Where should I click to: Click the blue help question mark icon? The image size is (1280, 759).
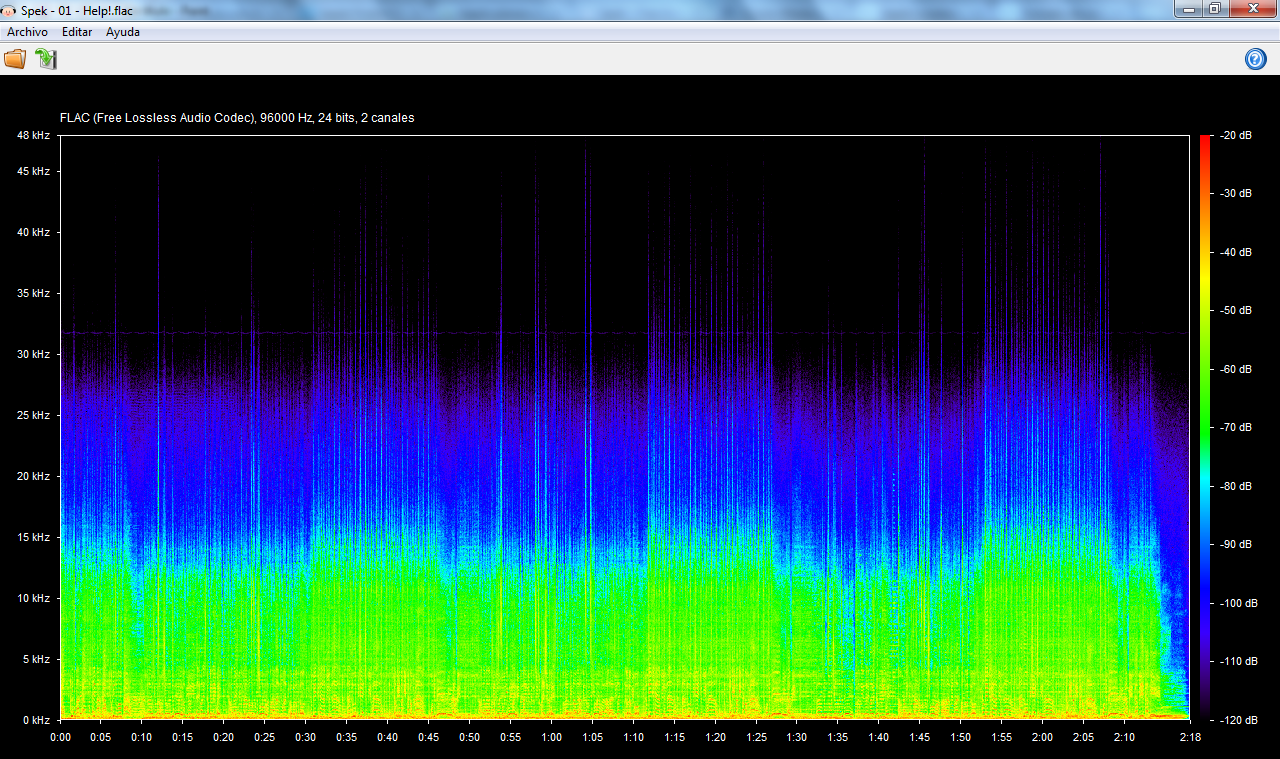(x=1255, y=59)
